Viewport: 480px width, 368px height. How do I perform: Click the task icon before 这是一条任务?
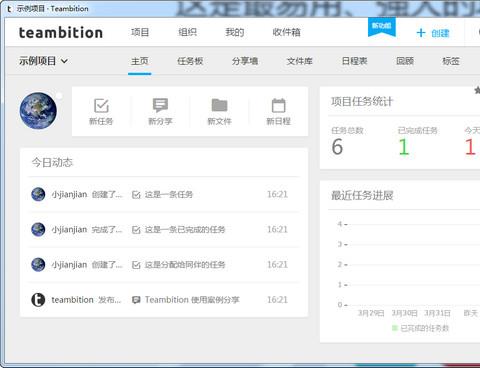click(136, 195)
